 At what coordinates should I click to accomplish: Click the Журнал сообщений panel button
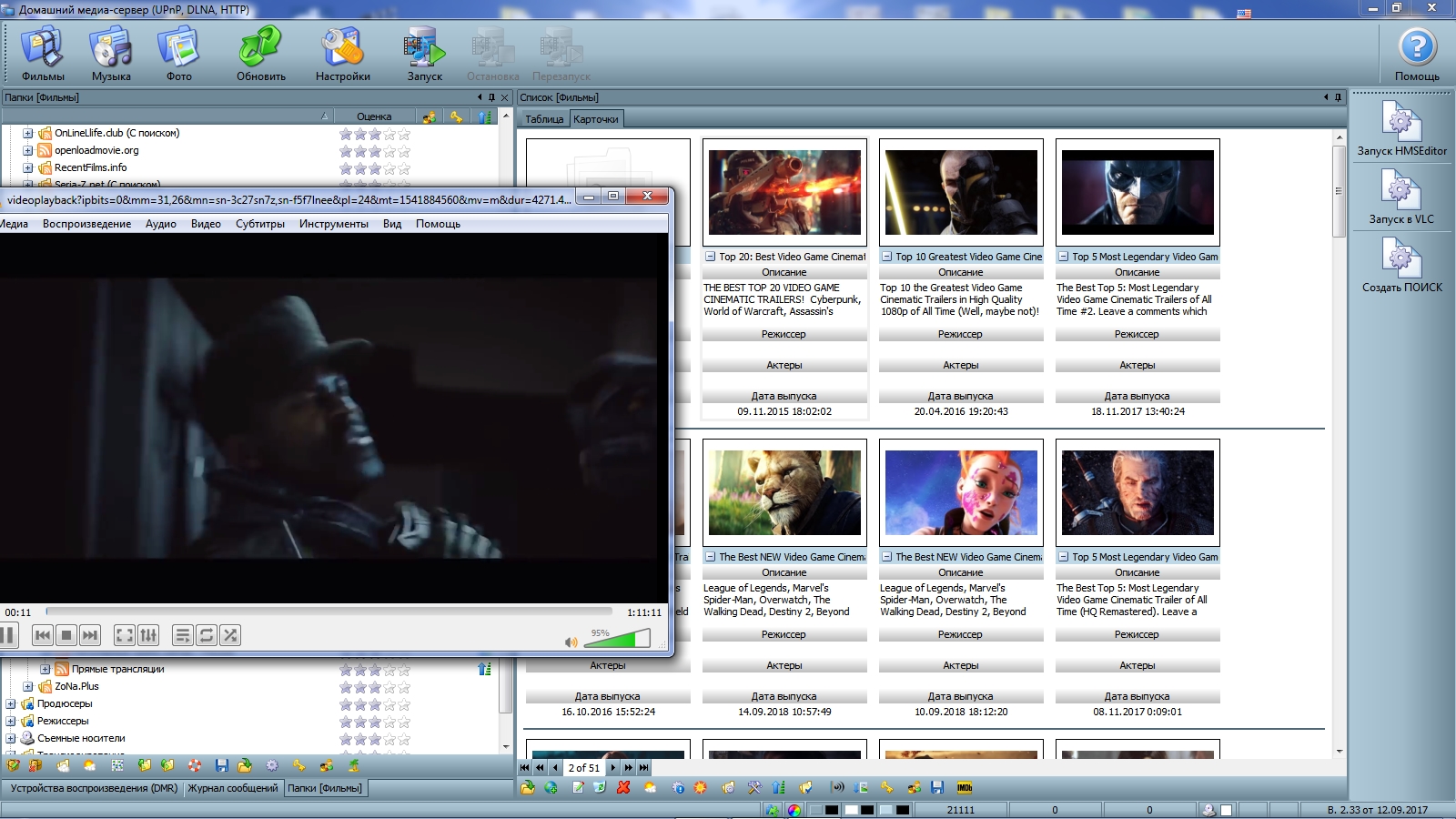point(233,788)
